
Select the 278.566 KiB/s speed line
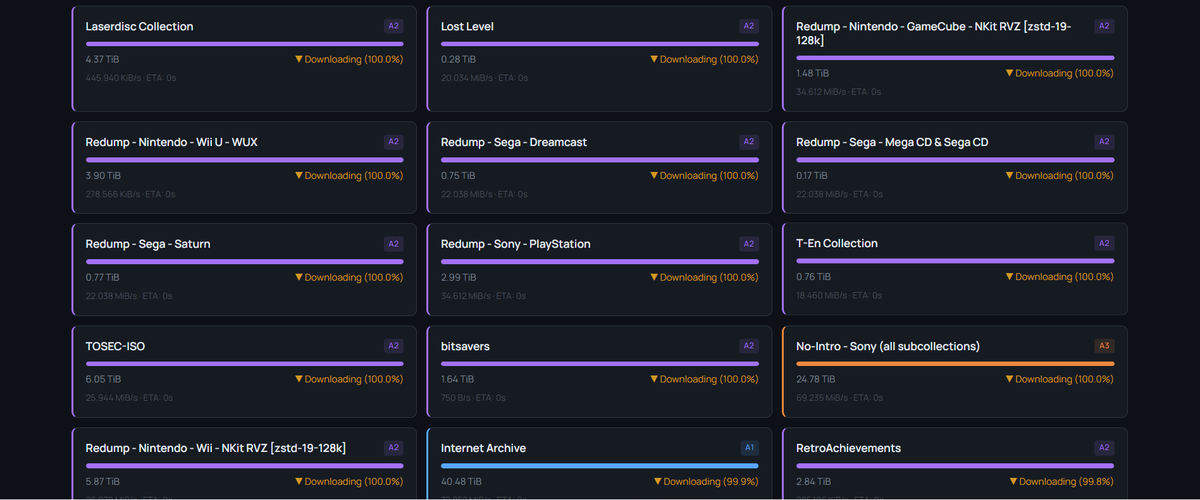(130, 194)
